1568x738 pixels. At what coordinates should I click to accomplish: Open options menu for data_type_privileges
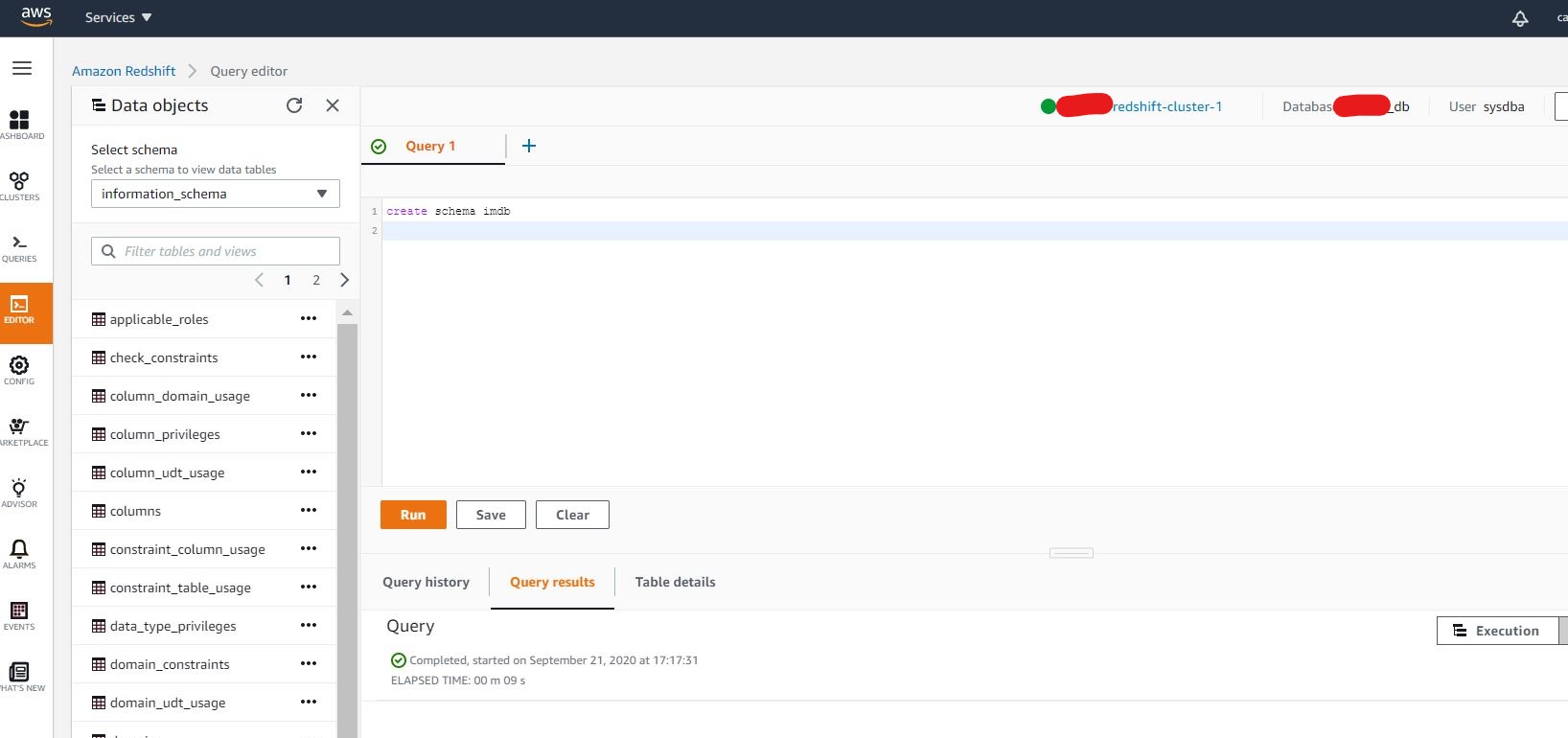[309, 625]
